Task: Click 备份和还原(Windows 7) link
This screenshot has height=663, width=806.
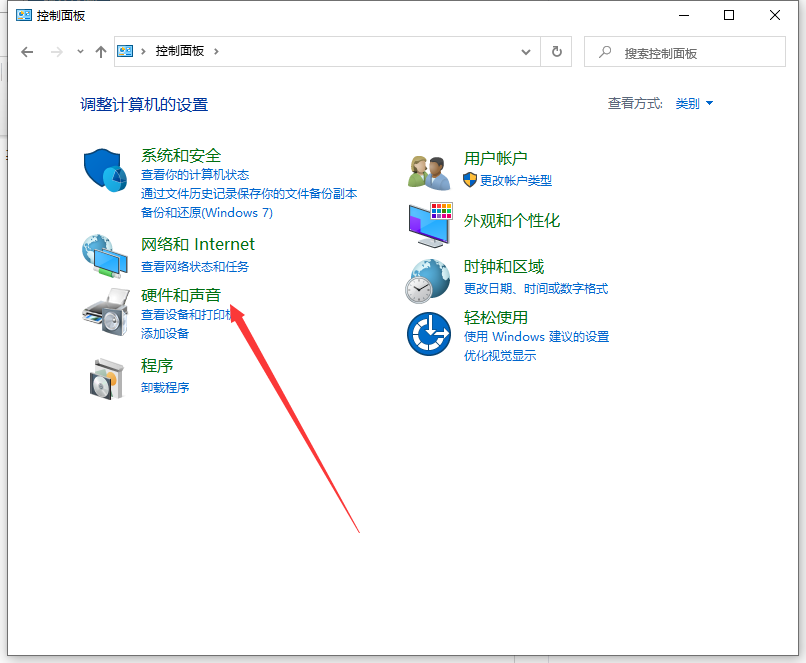Action: point(206,213)
